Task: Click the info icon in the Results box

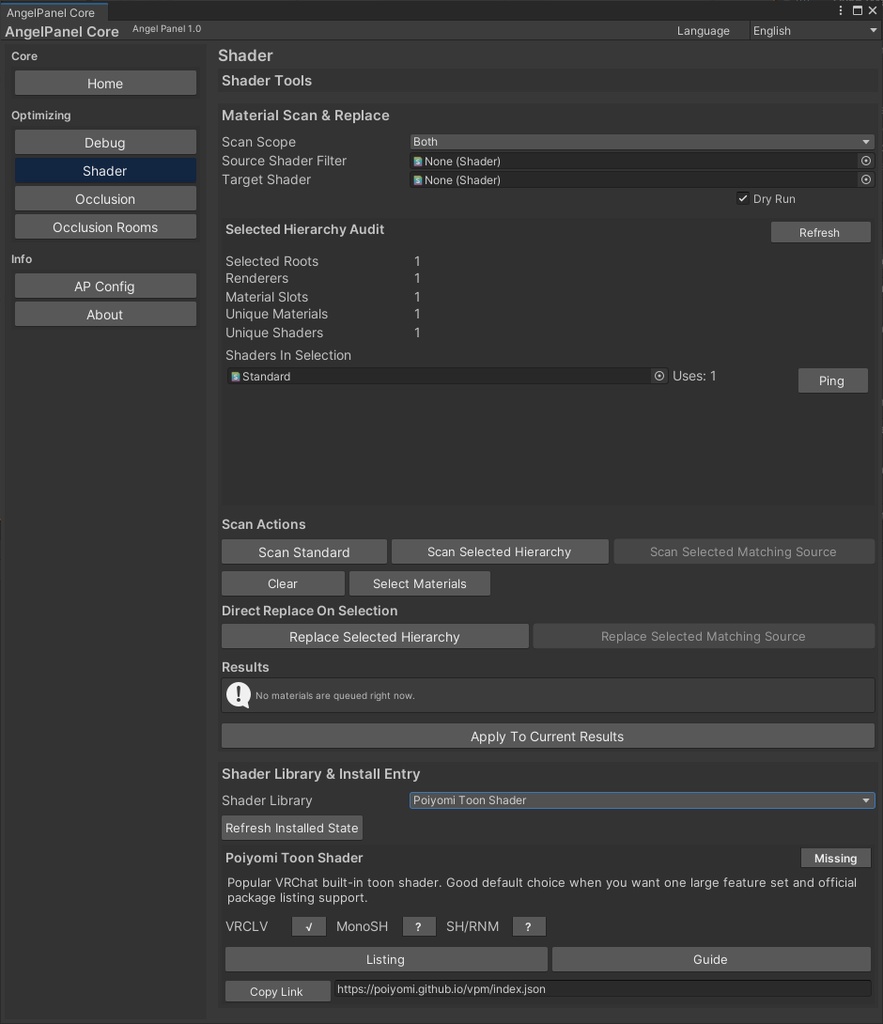Action: pos(238,694)
